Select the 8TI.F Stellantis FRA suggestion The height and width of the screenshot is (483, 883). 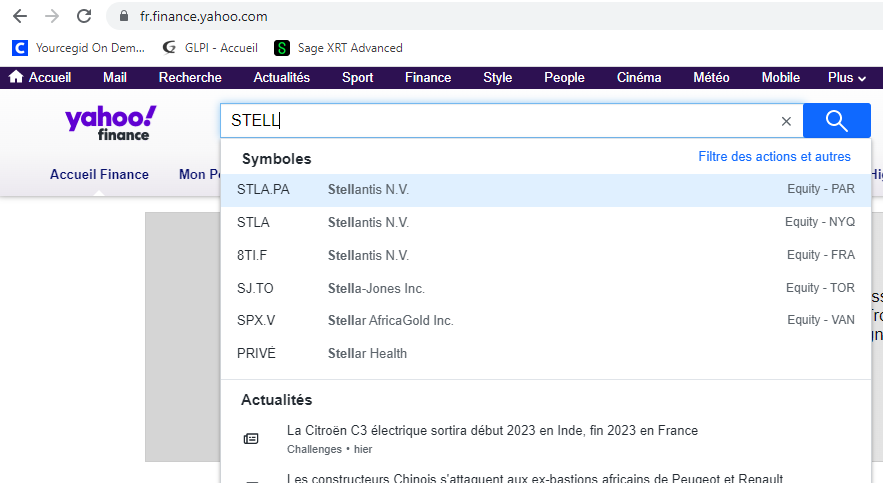click(x=546, y=255)
